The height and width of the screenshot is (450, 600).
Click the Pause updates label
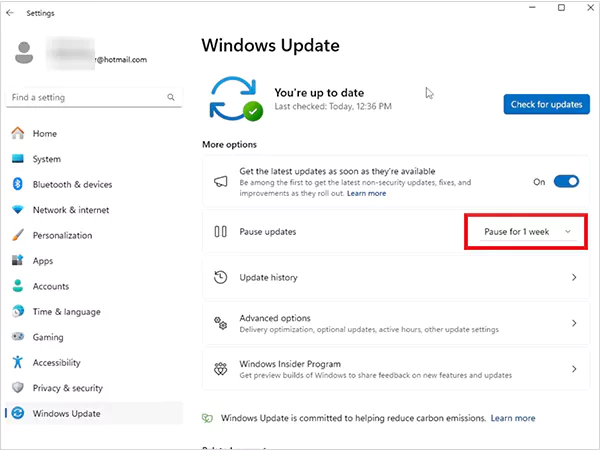pos(267,232)
